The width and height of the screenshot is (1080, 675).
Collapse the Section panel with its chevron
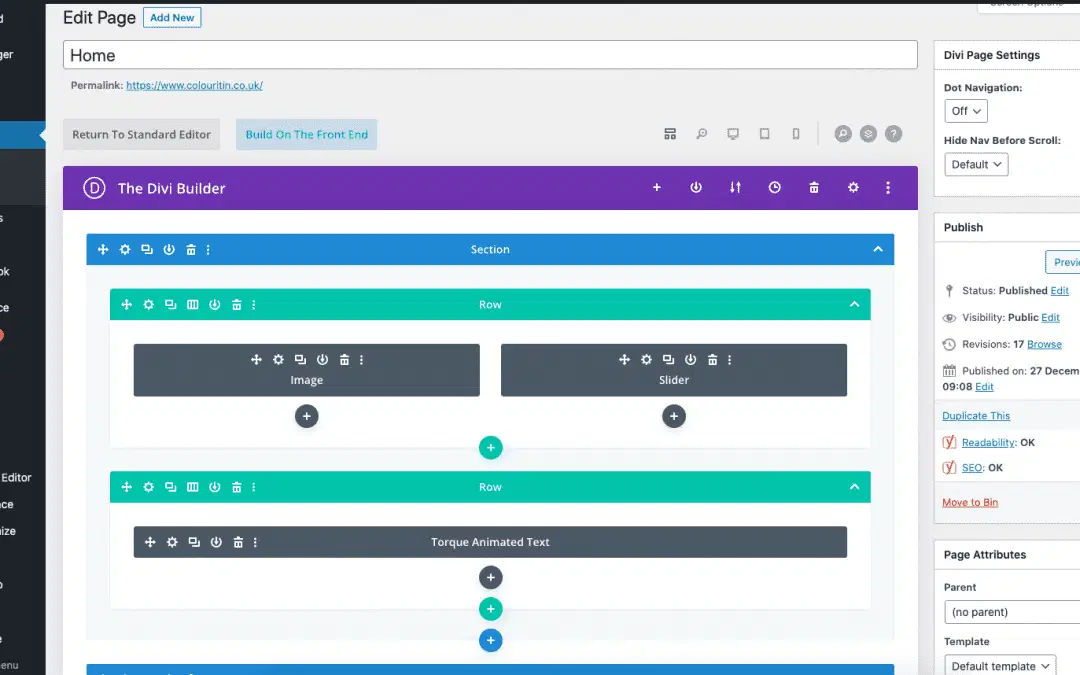click(x=877, y=249)
